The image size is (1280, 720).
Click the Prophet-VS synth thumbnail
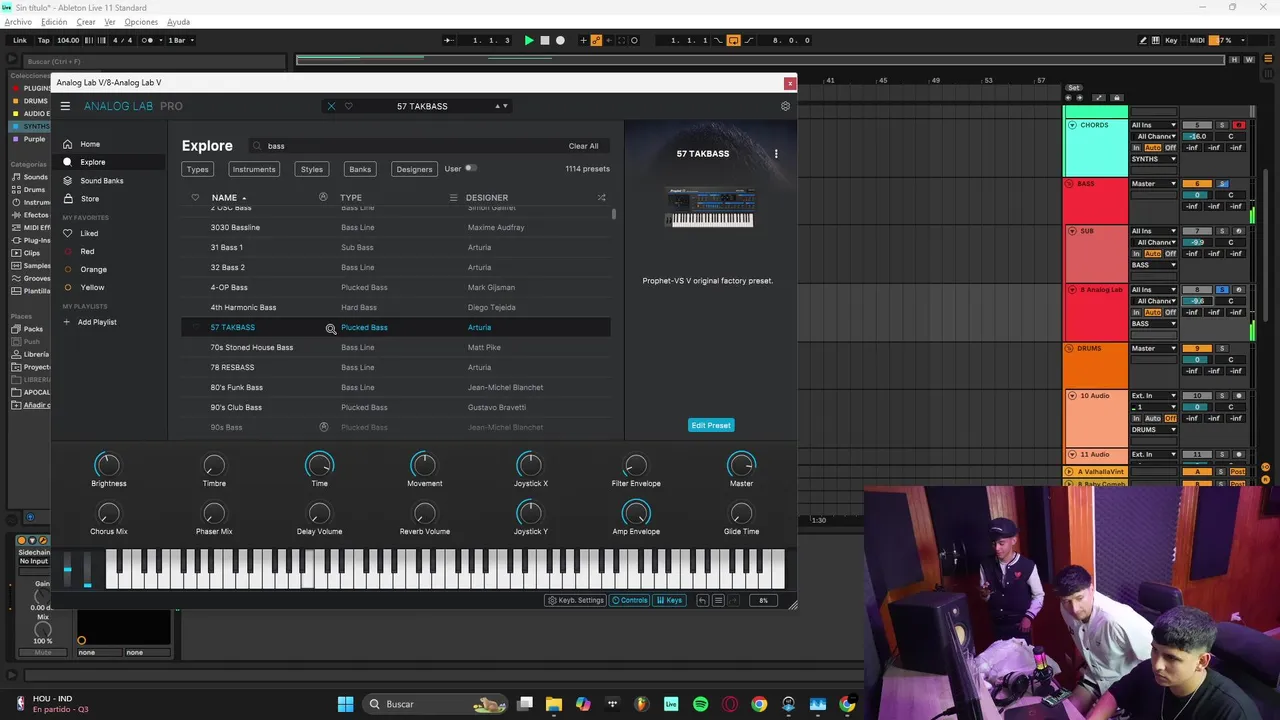coord(710,207)
